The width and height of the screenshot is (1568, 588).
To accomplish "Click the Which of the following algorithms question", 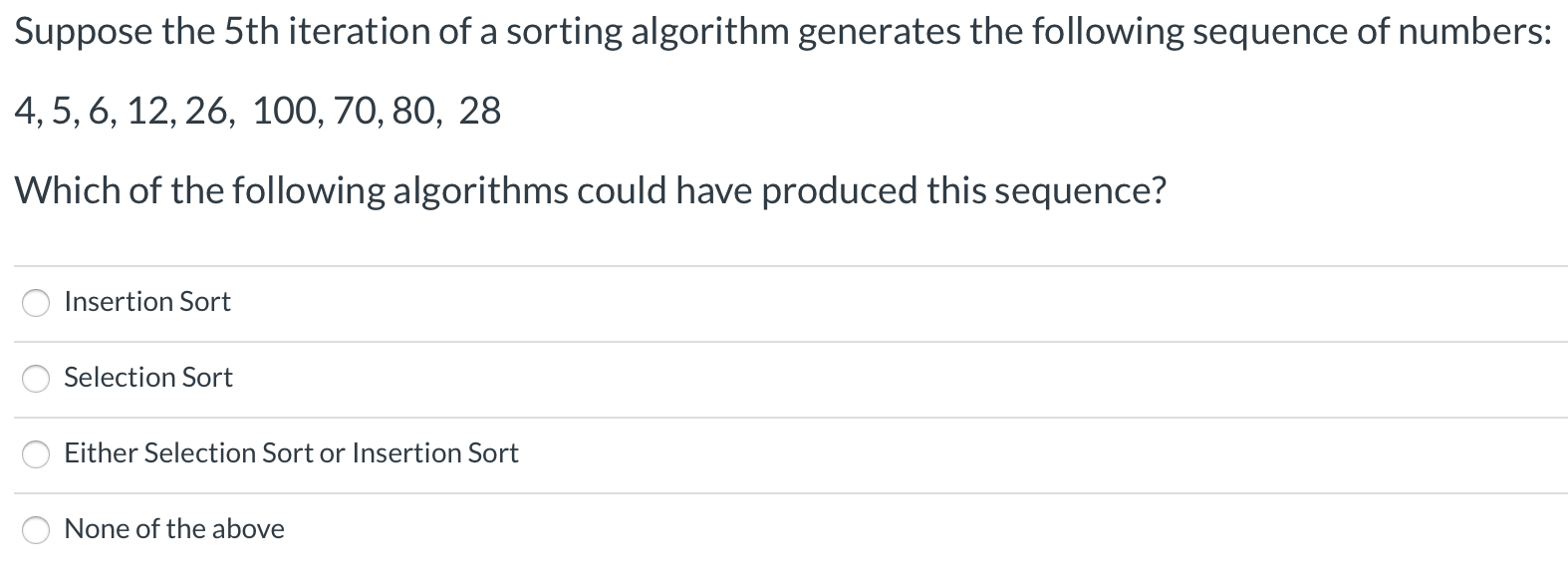I will click(590, 190).
